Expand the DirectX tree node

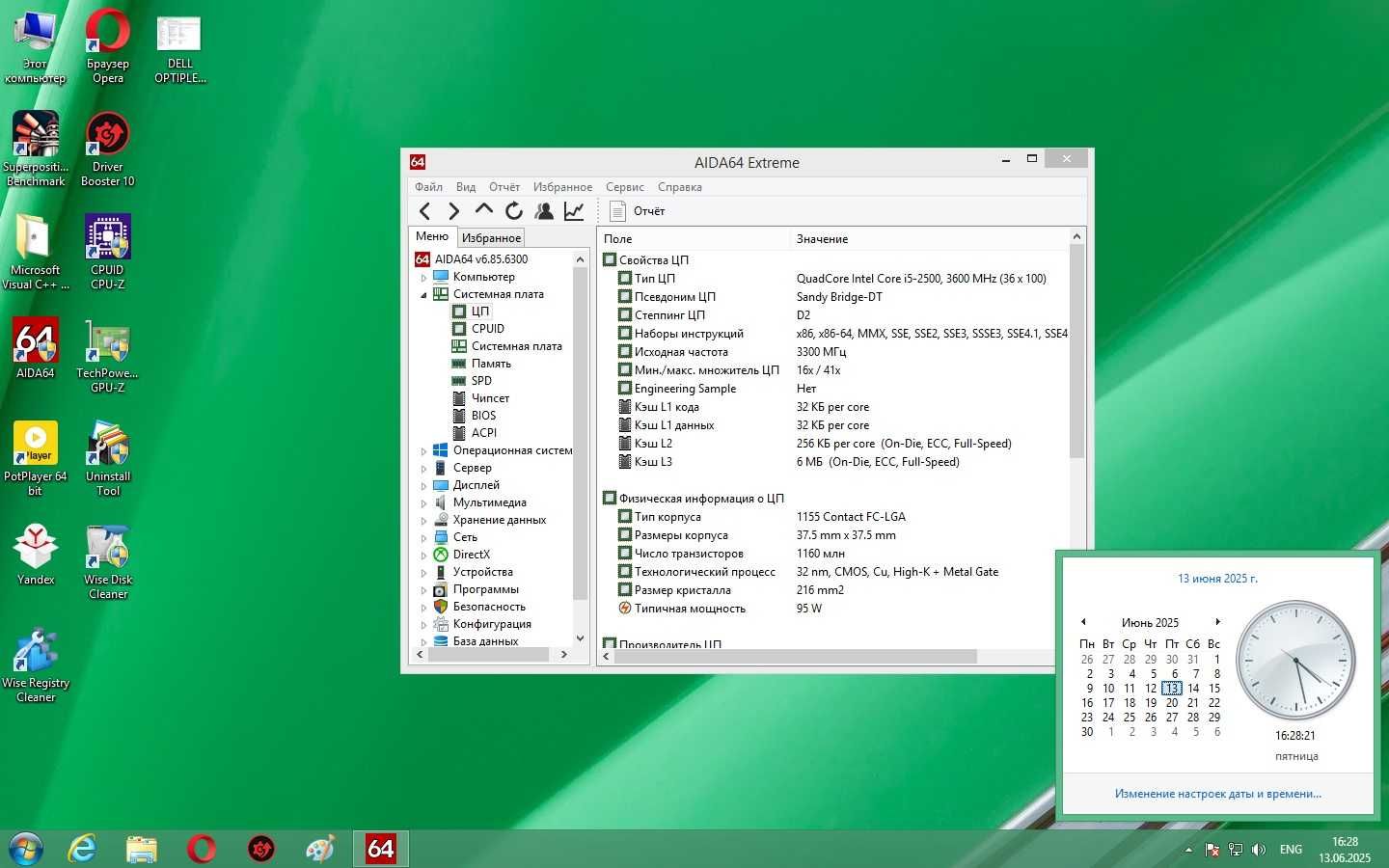click(423, 556)
